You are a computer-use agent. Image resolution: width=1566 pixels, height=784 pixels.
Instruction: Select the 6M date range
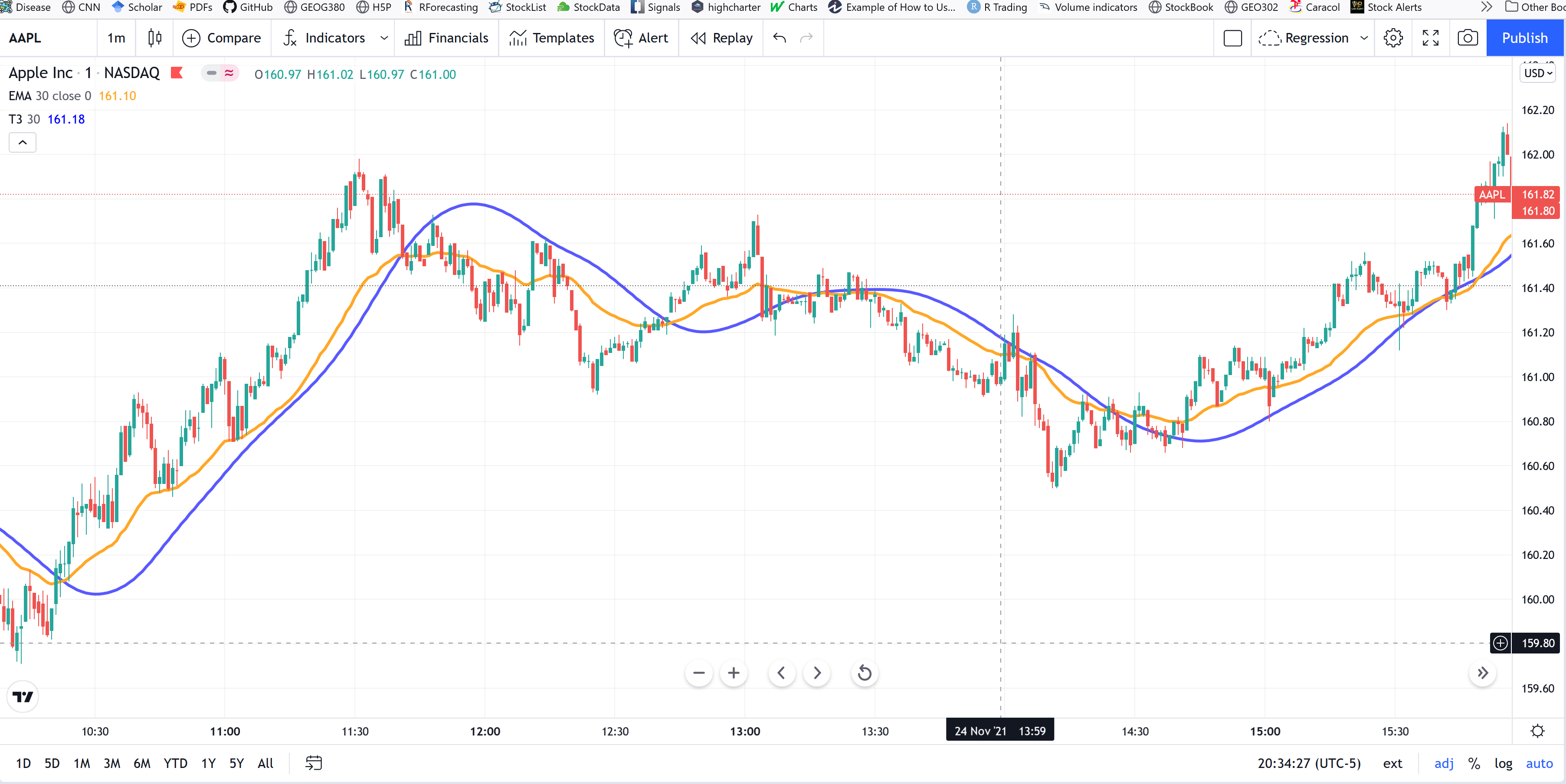pyautogui.click(x=142, y=763)
